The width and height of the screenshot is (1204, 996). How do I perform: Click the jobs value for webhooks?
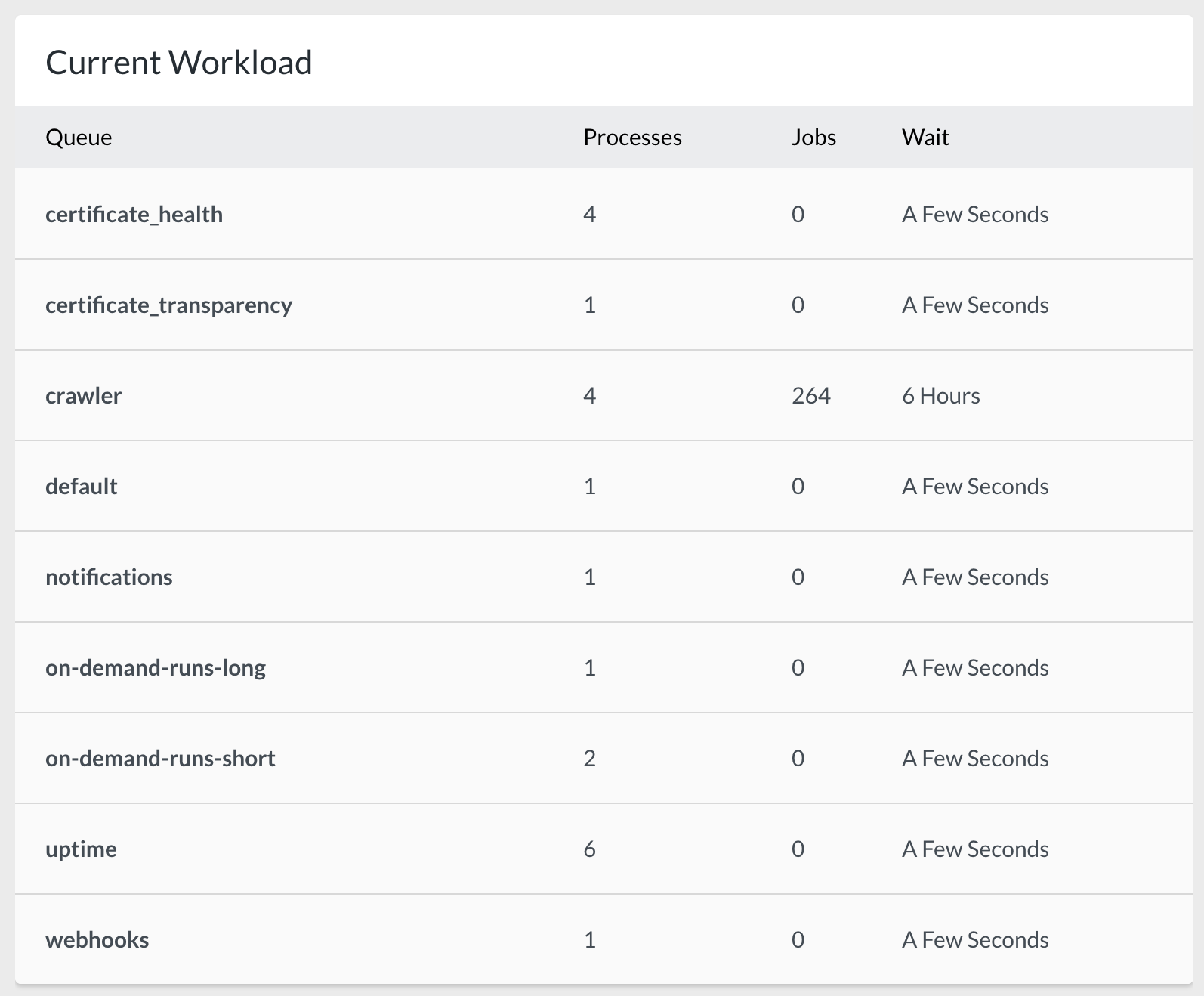[x=798, y=940]
